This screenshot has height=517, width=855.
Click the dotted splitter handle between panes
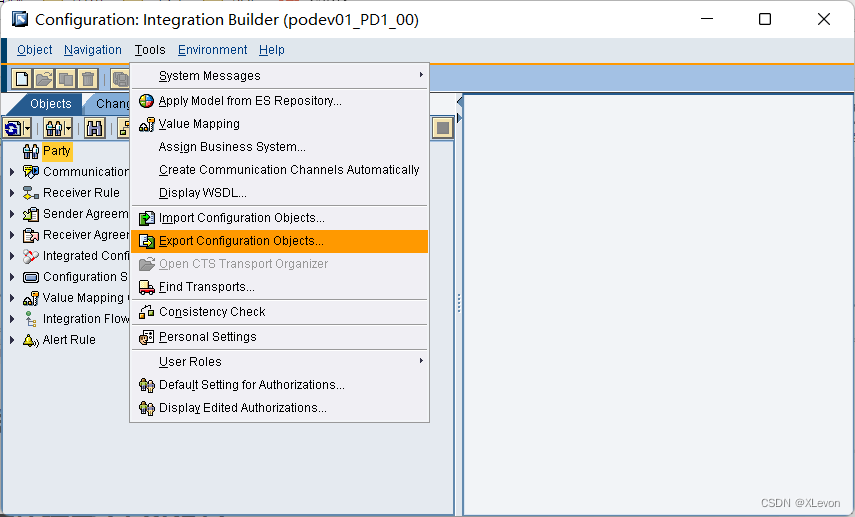pos(459,303)
